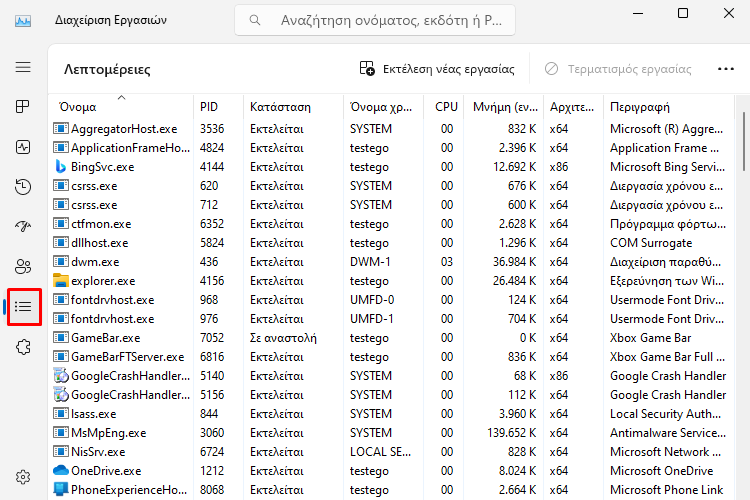Image resolution: width=750 pixels, height=500 pixels.
Task: Click the GameBar.exe process icon
Action: coord(61,338)
